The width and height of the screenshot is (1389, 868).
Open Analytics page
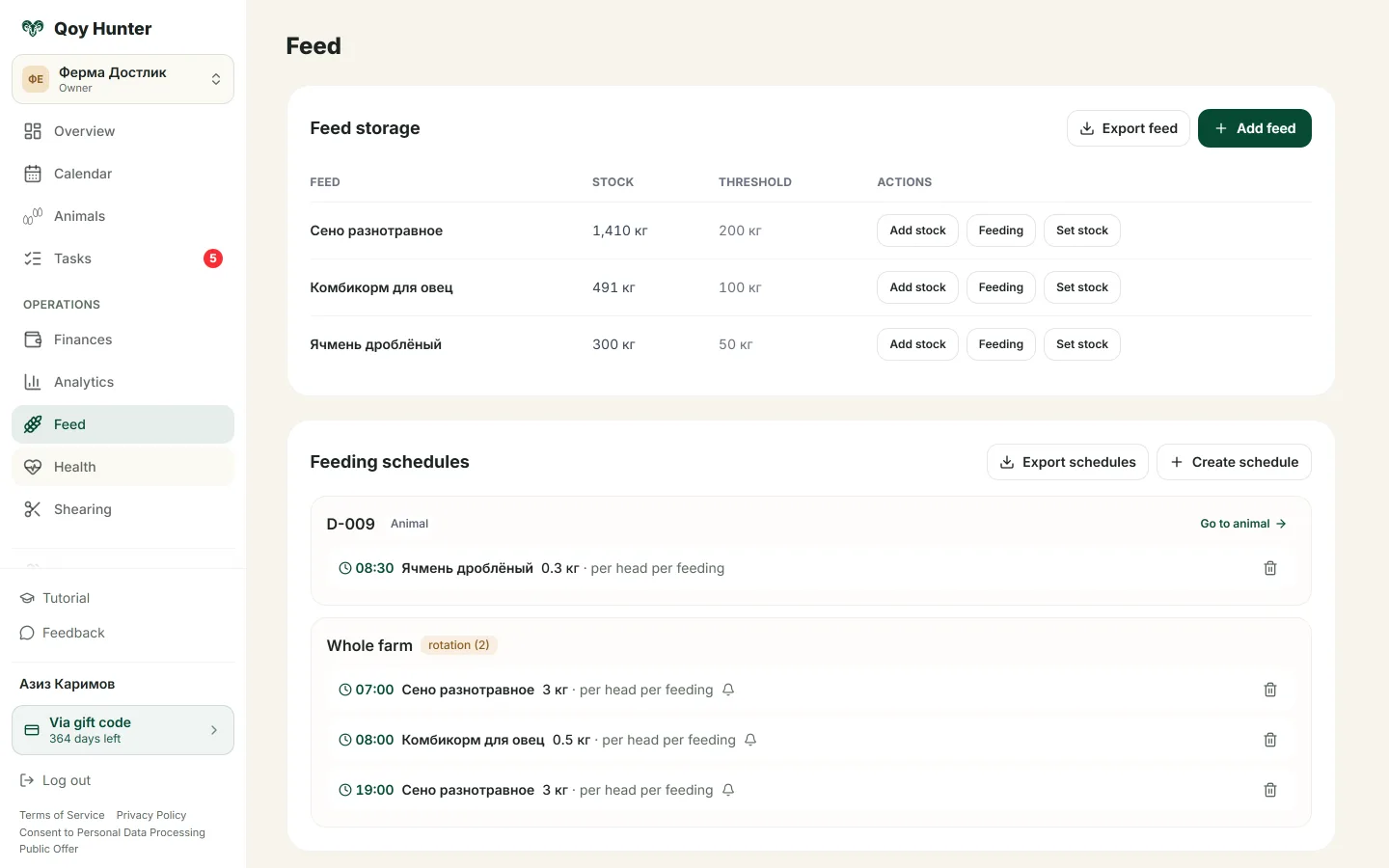pyautogui.click(x=123, y=382)
